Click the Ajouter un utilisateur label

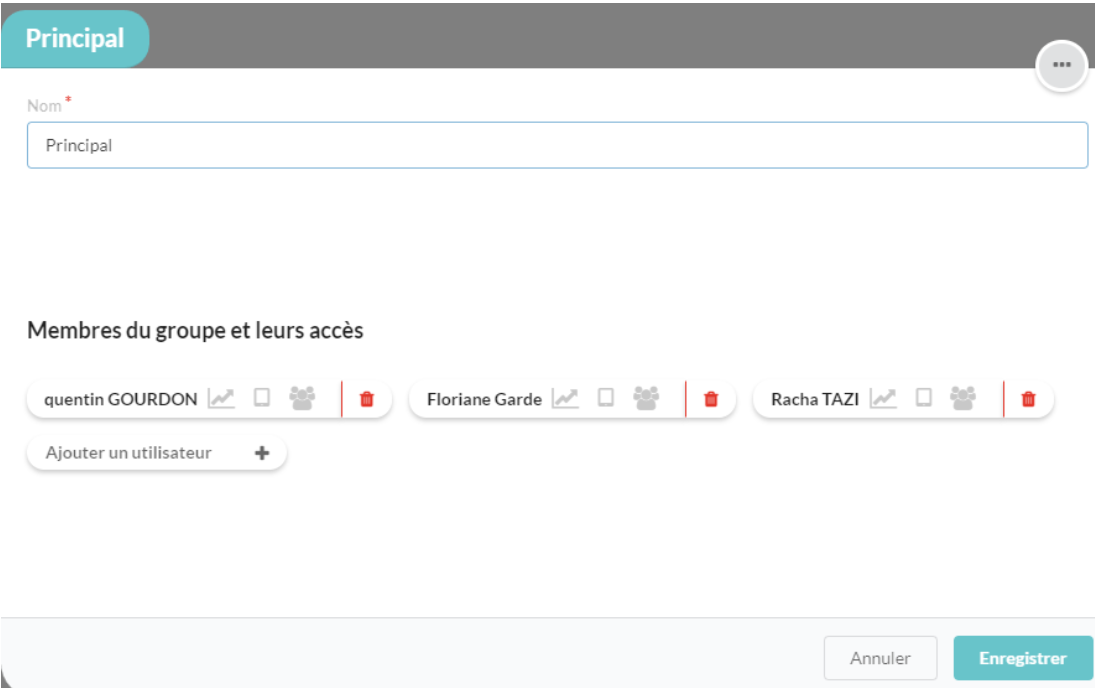coord(128,453)
